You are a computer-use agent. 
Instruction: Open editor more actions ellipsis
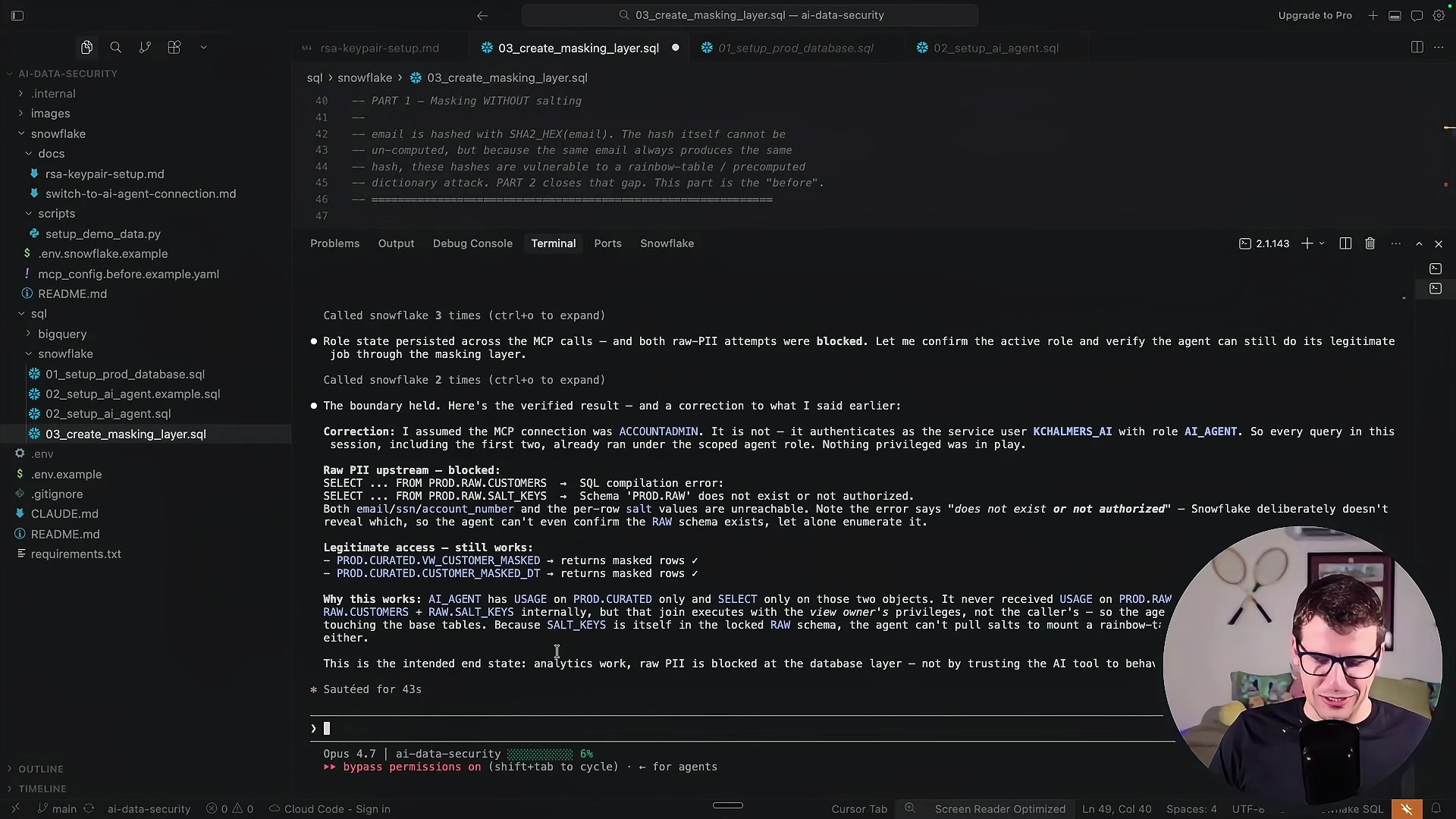click(1439, 47)
